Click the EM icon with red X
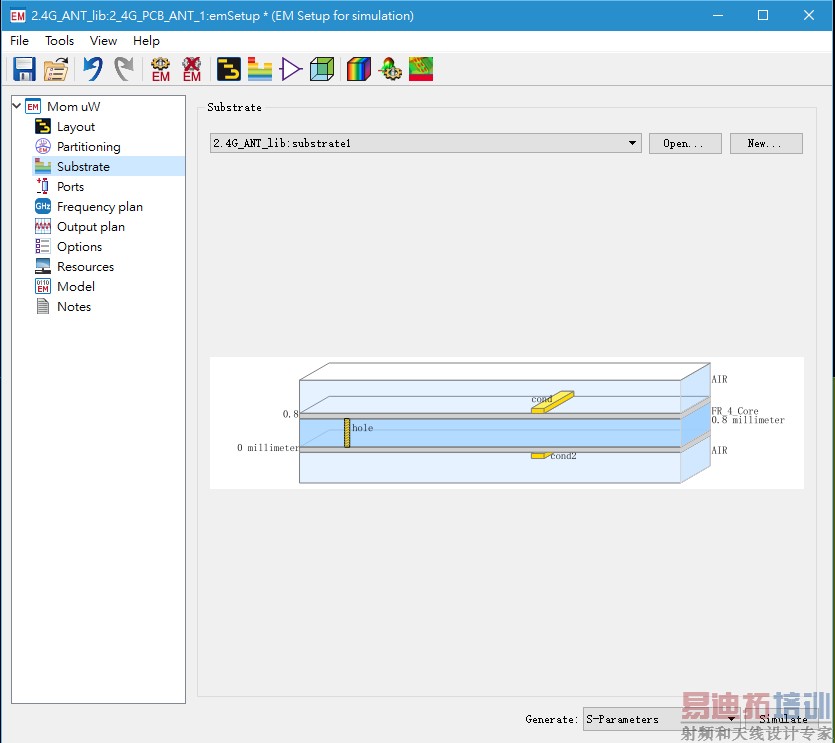The image size is (835, 743). 192,69
